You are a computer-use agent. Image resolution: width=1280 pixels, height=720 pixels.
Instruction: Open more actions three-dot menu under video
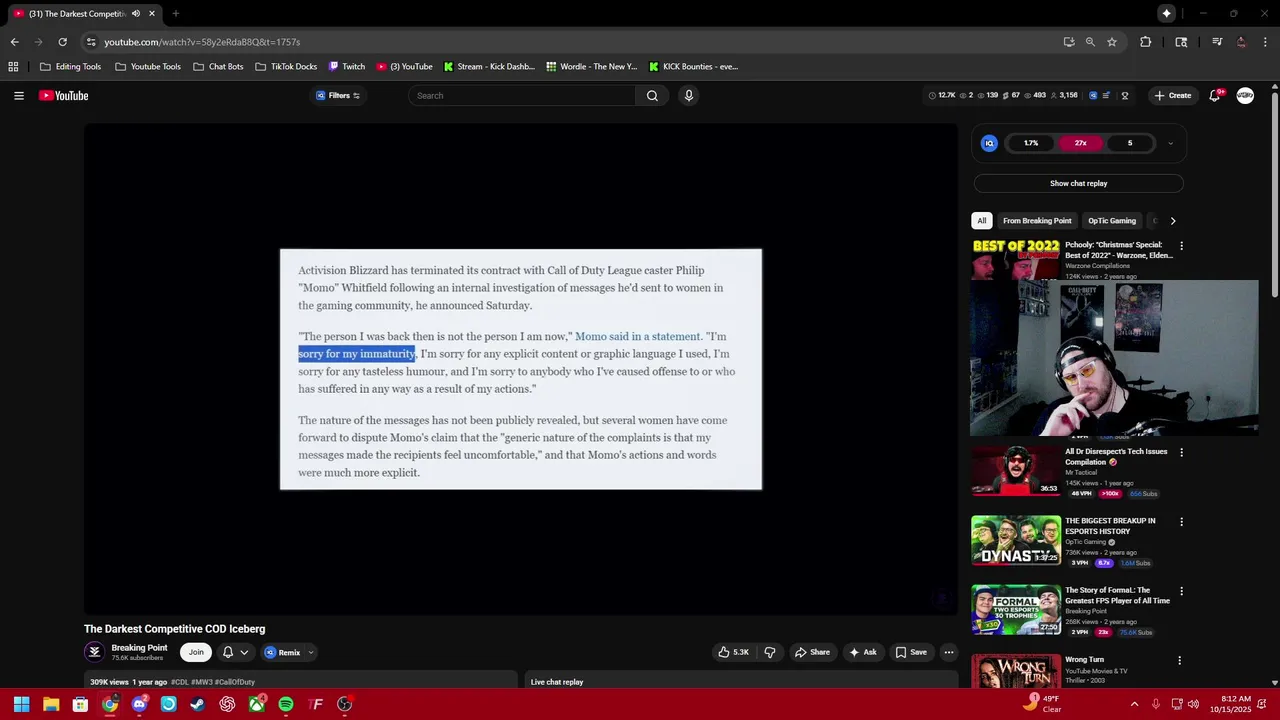pos(949,652)
